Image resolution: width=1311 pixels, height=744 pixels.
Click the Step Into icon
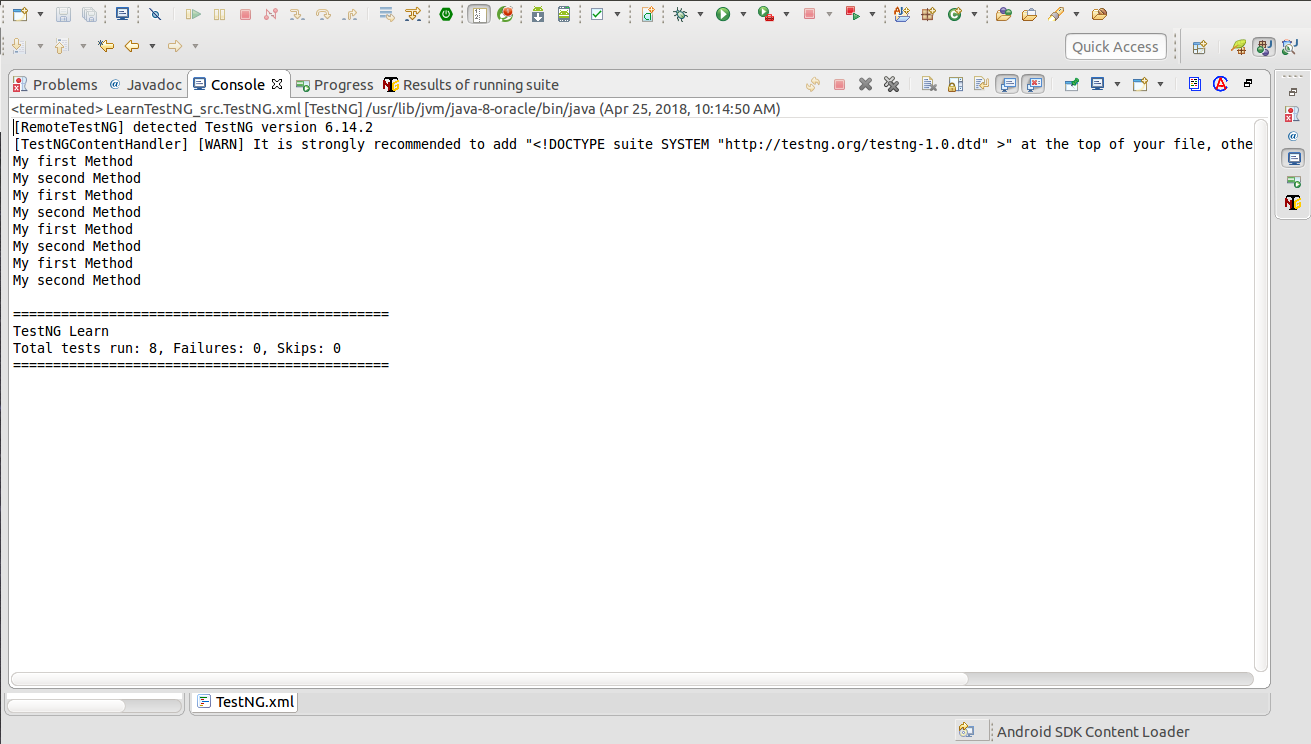point(296,14)
